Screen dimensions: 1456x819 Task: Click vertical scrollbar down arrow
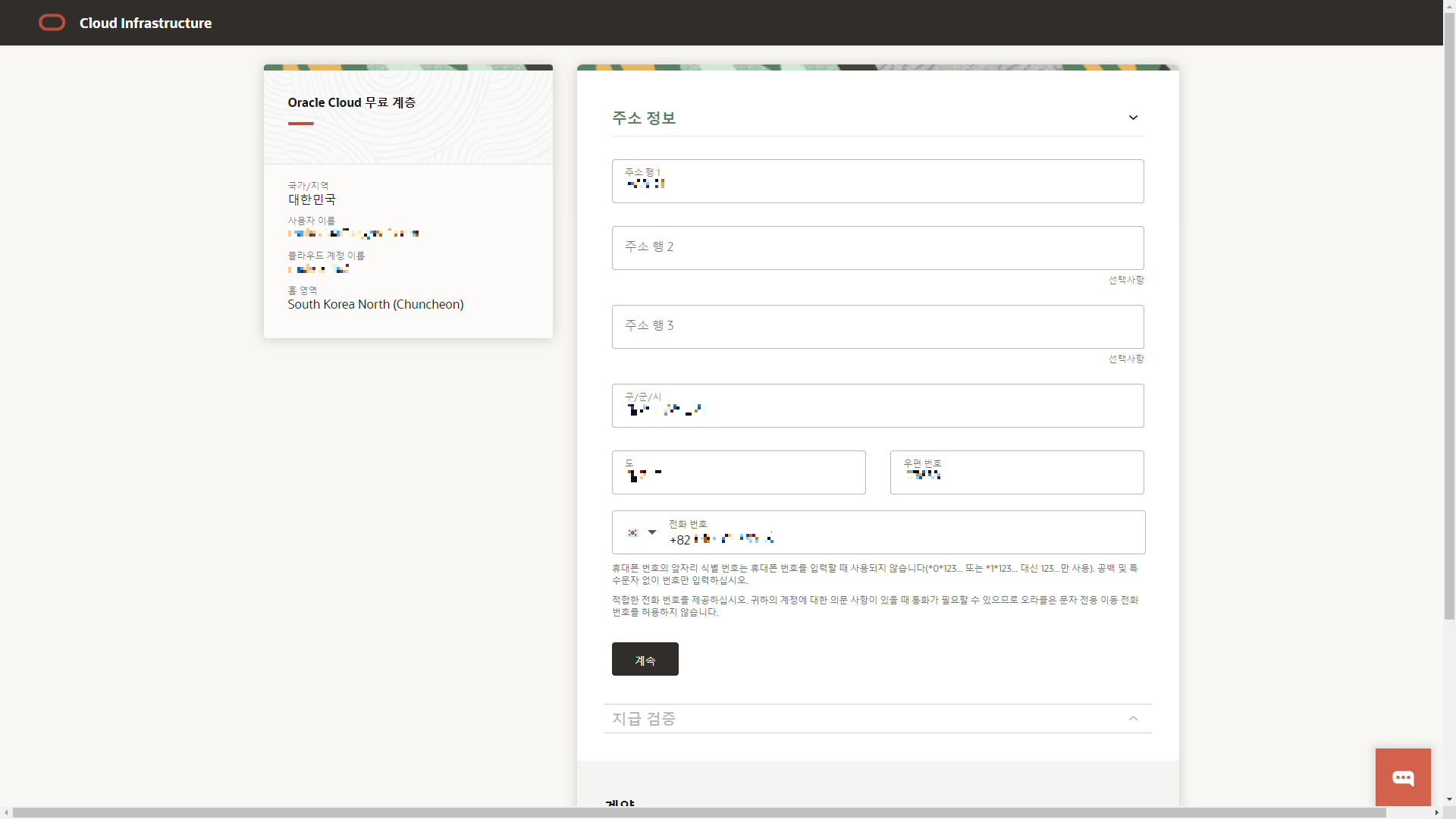coord(1449,799)
